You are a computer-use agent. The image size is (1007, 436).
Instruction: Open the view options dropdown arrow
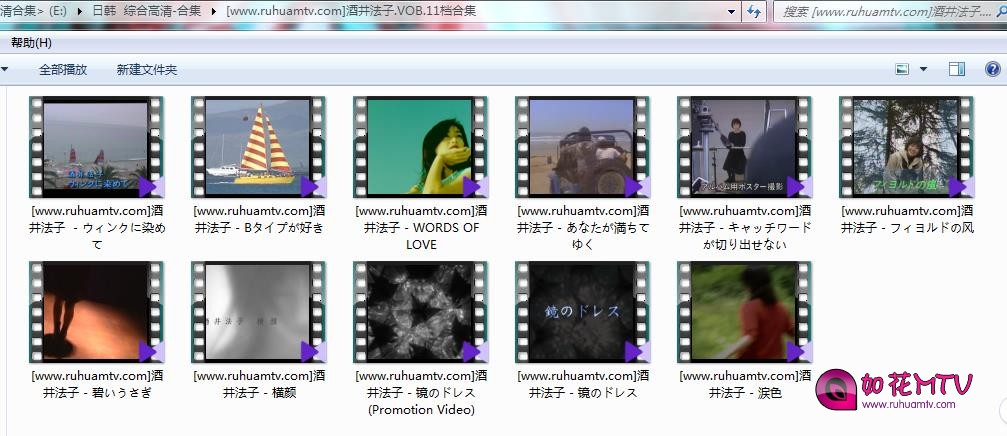click(x=923, y=70)
